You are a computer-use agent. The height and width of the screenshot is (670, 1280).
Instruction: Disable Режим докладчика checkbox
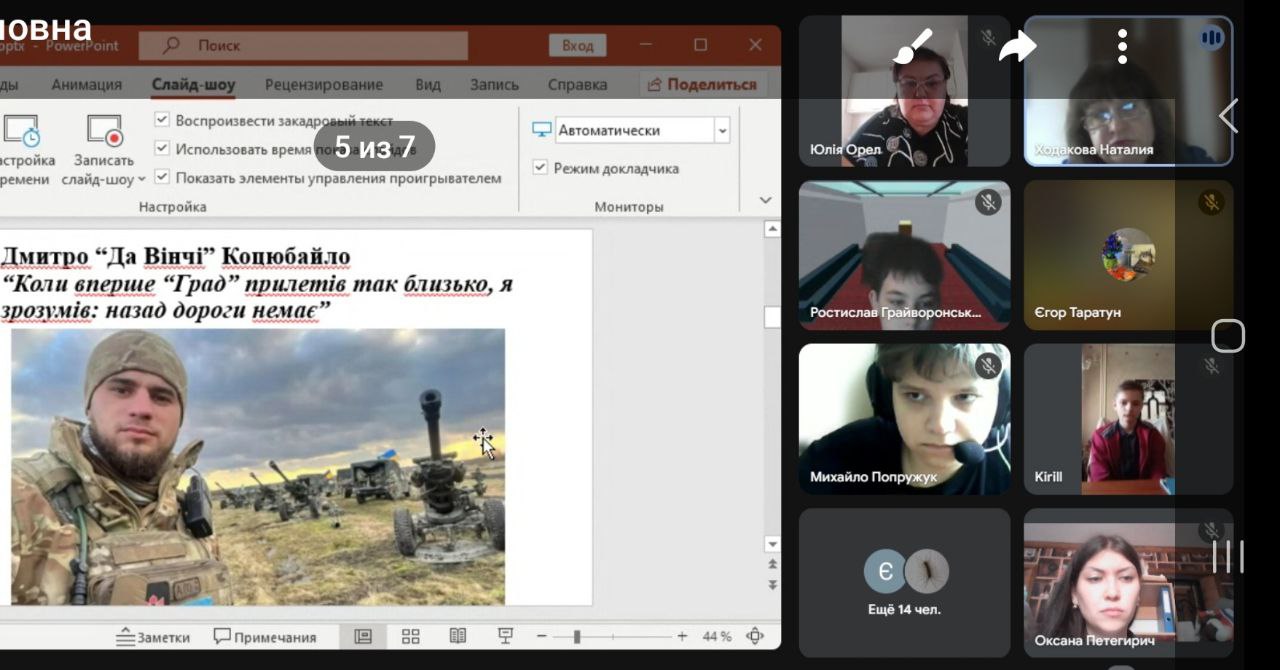540,168
